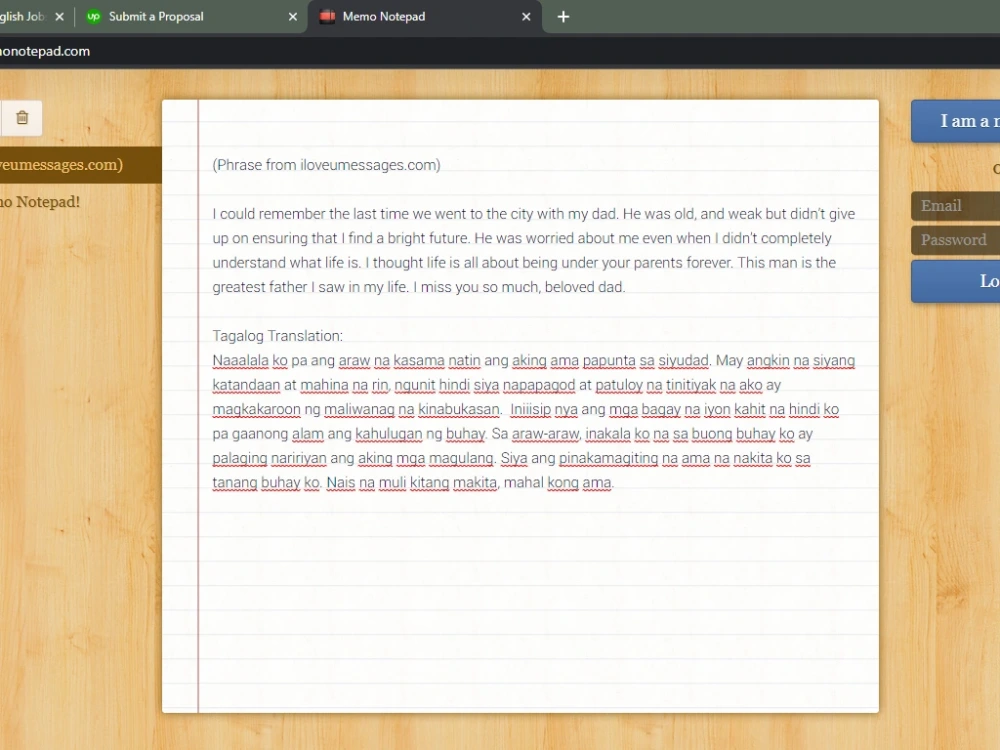
Task: Click on 'tanang buhay ko. Nais na muli' line
Action: pos(413,483)
